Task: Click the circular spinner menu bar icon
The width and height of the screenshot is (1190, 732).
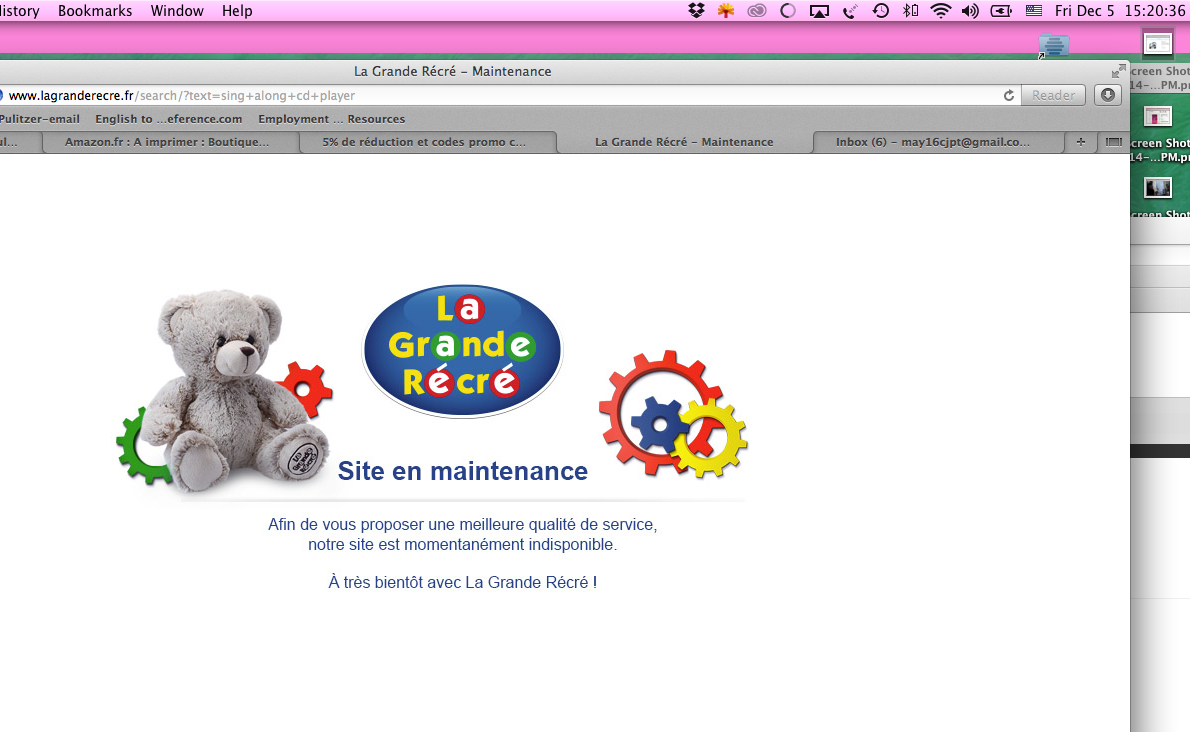Action: 788,11
